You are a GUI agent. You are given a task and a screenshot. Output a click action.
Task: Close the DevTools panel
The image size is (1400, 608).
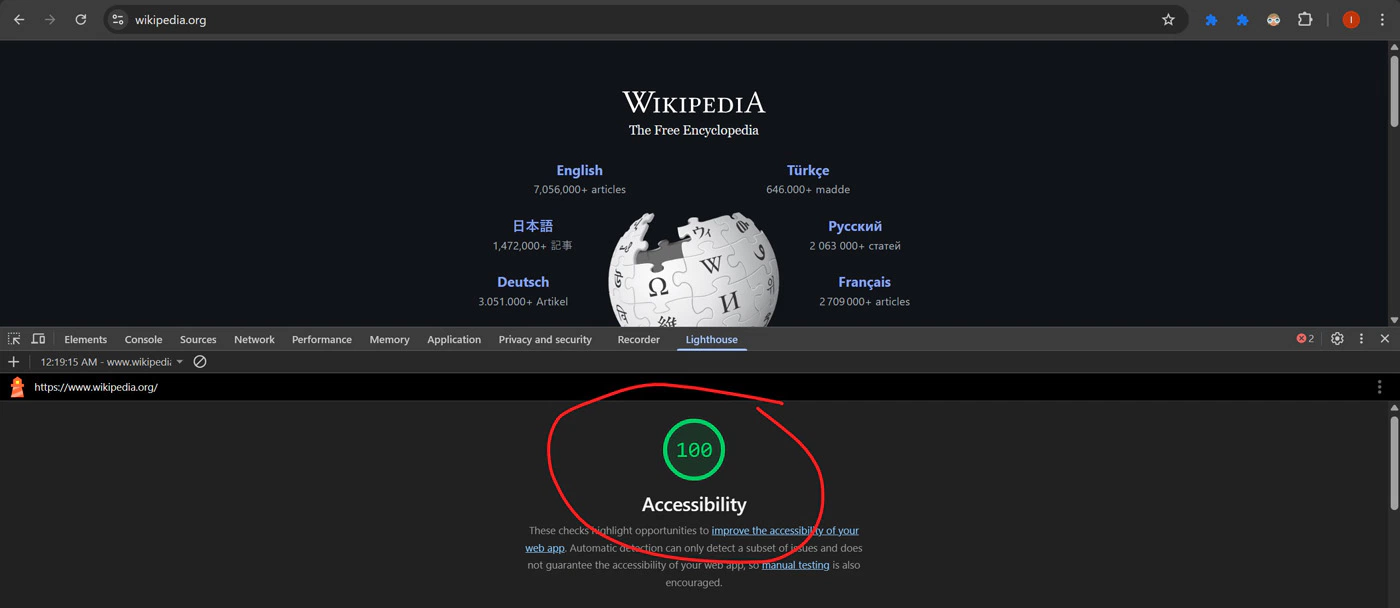(x=1385, y=339)
